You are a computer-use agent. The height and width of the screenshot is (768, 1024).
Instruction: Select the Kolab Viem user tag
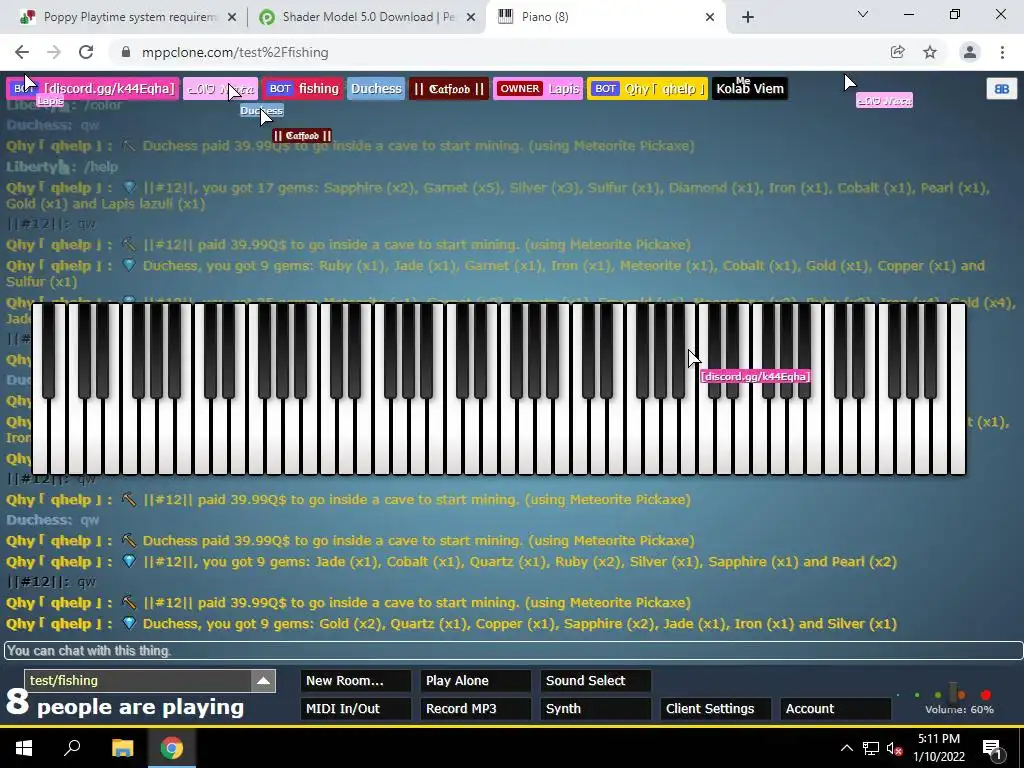tap(750, 89)
